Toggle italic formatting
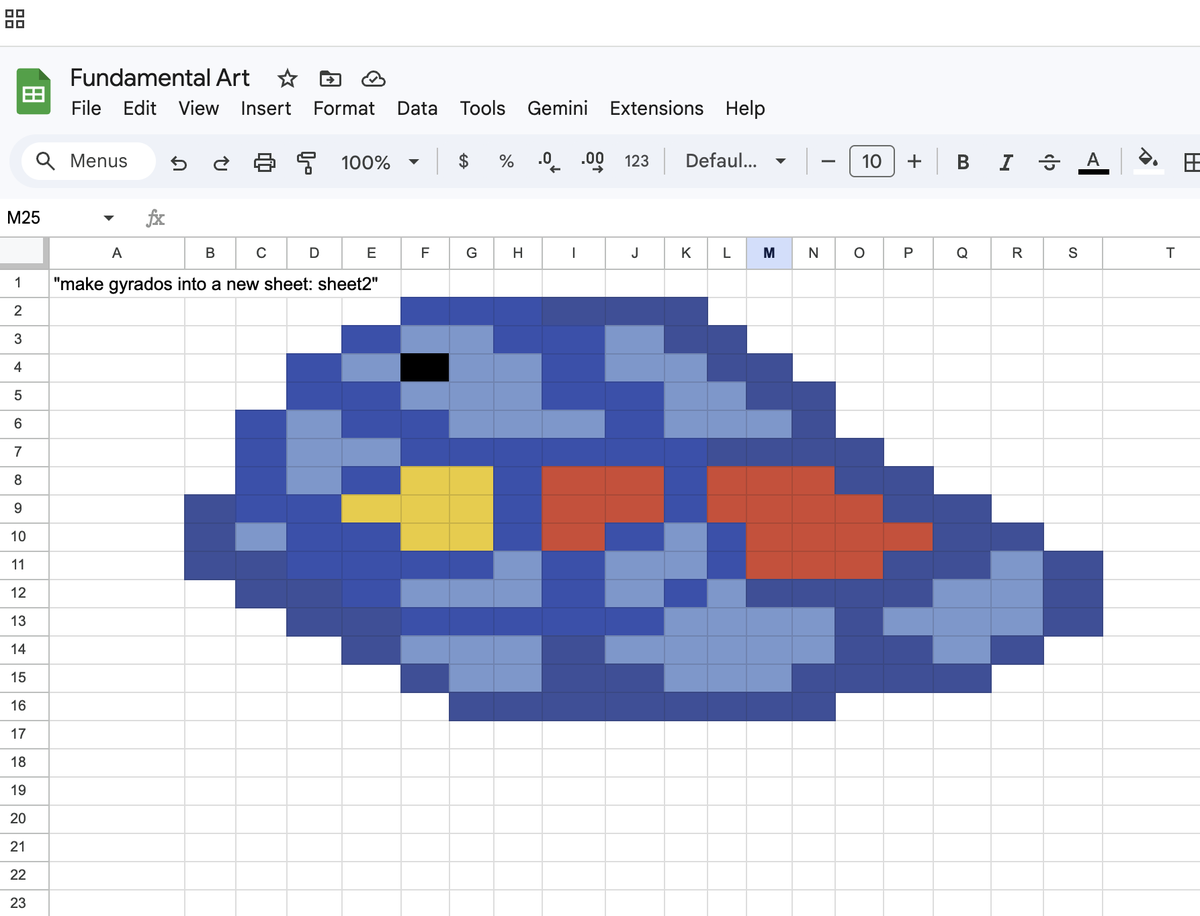 (x=1006, y=162)
